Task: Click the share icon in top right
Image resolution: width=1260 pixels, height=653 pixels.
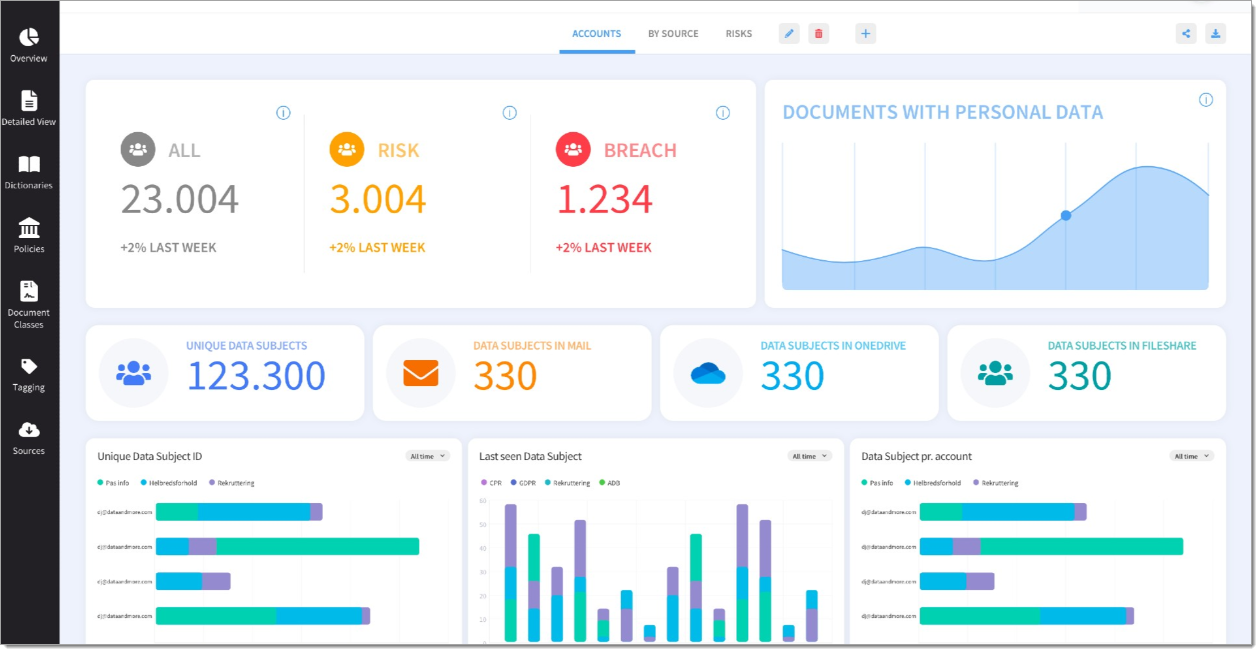Action: [1186, 34]
